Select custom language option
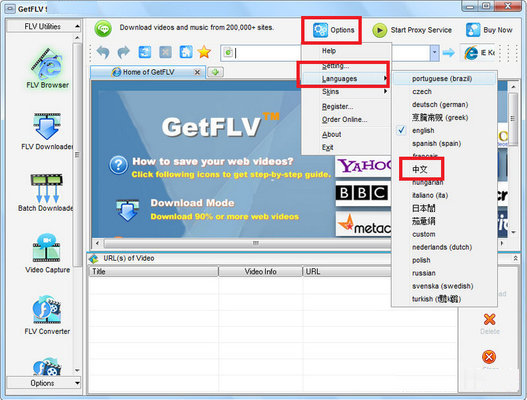The height and width of the screenshot is (400, 527). (x=444, y=234)
